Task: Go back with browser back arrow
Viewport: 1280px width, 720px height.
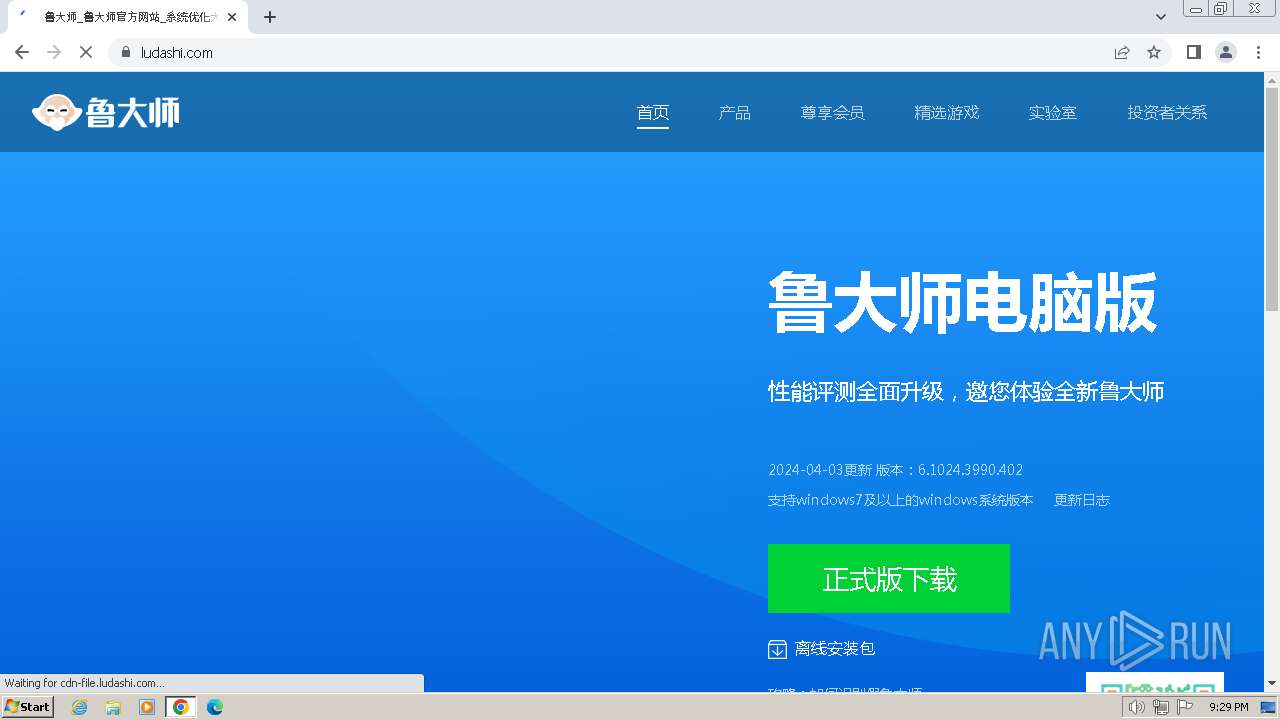Action: pyautogui.click(x=22, y=52)
